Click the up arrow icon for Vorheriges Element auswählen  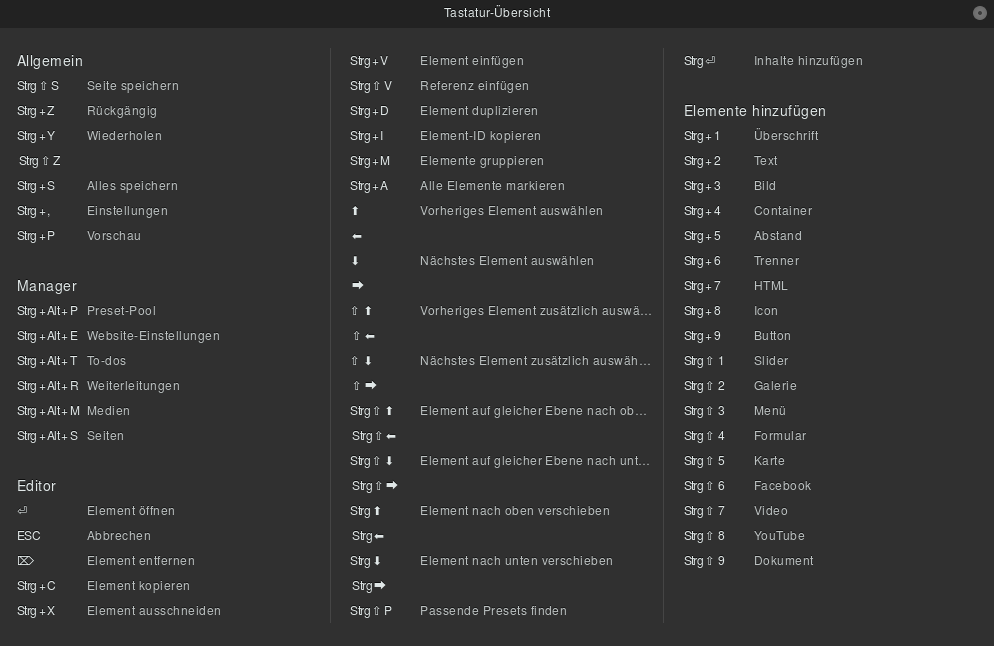click(355, 211)
